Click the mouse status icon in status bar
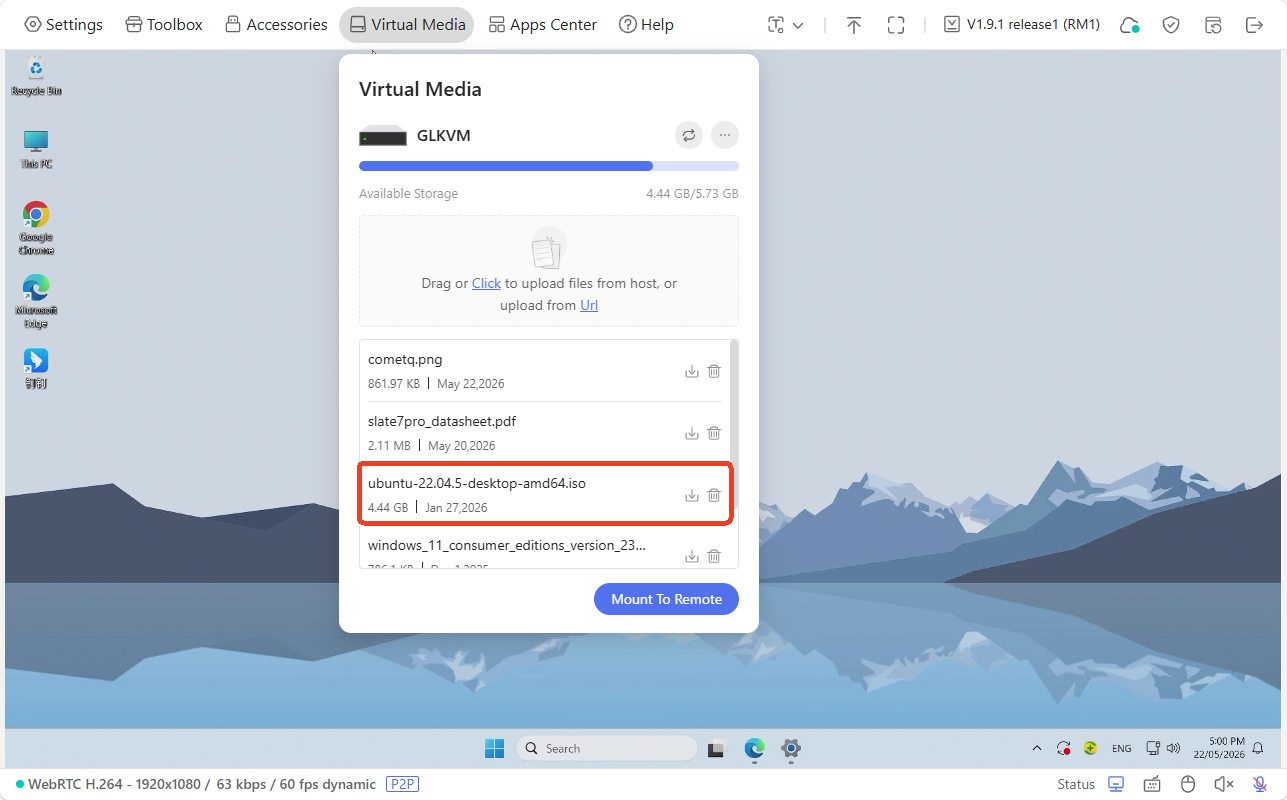Viewport: 1287px width, 800px height. coord(1188,784)
